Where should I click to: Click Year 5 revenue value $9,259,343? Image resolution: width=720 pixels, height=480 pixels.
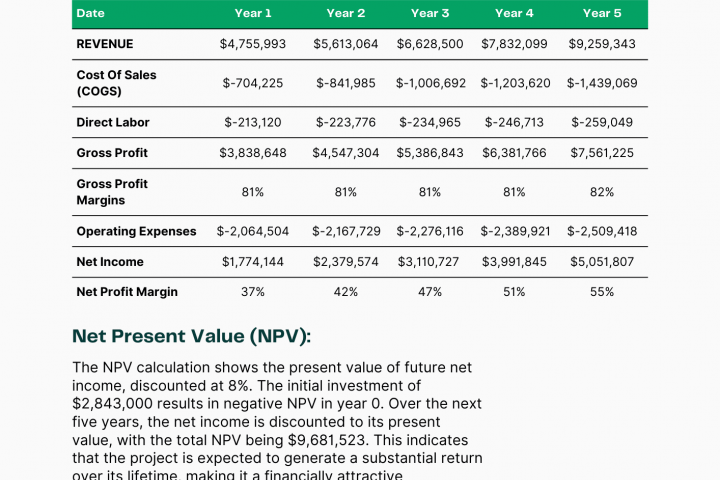[602, 44]
